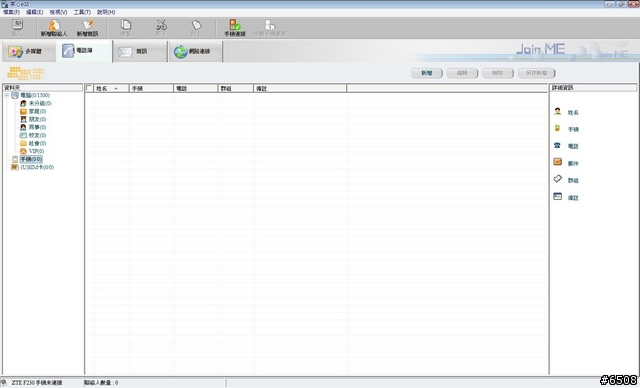Open the 編輯(E) menu
Screen dimensions: 640x388
[x=35, y=12]
